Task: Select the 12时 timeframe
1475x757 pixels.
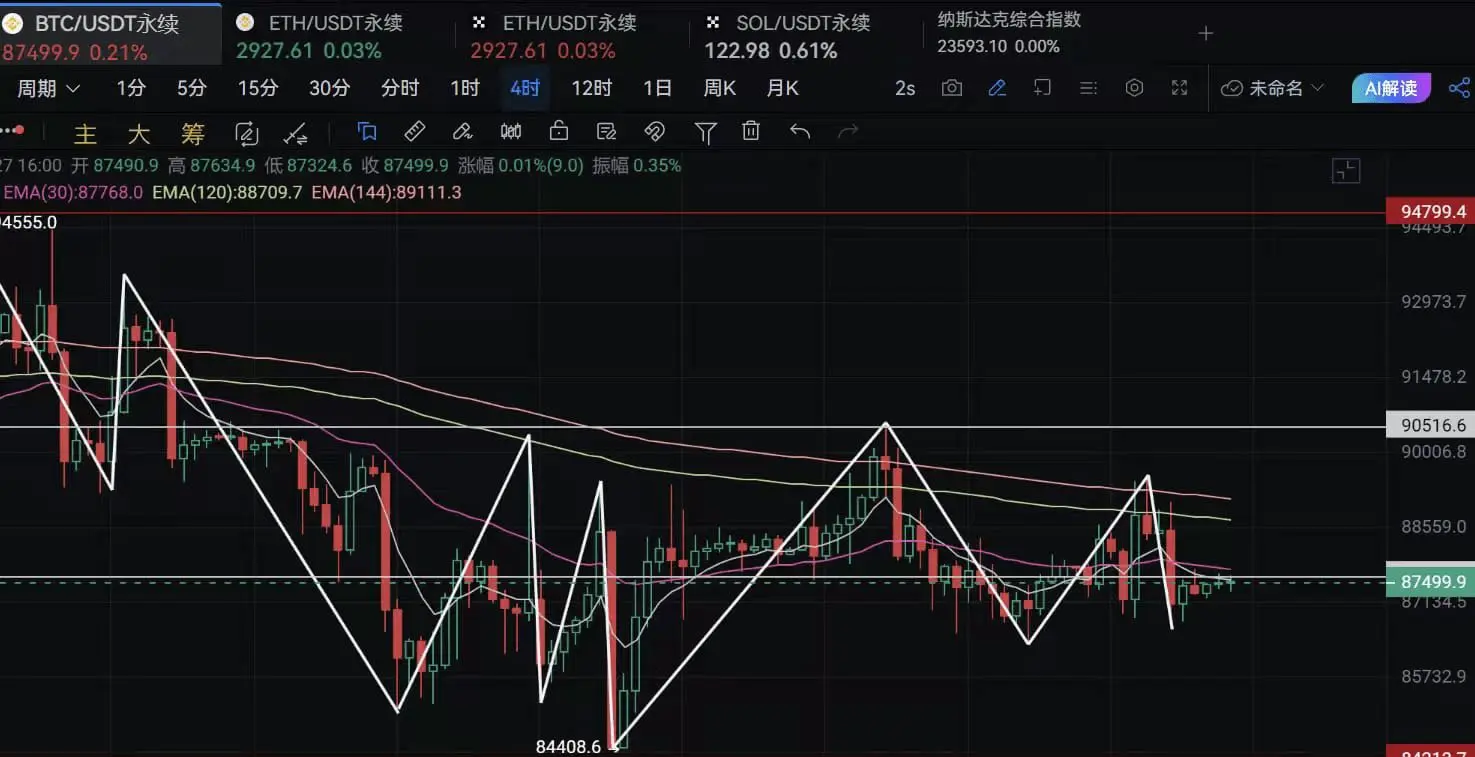Action: pos(591,88)
